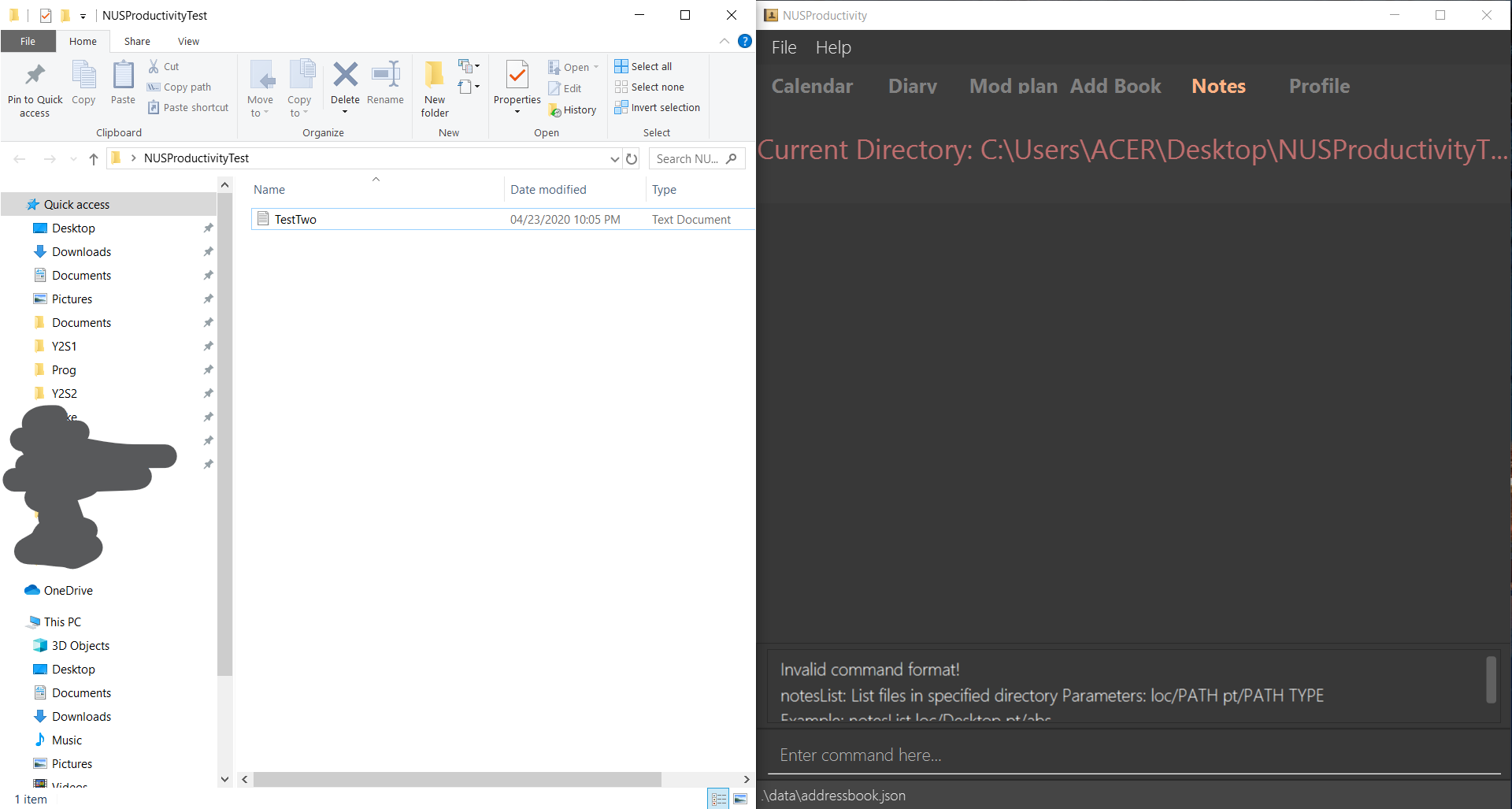
Task: Click Select all
Action: pos(643,66)
